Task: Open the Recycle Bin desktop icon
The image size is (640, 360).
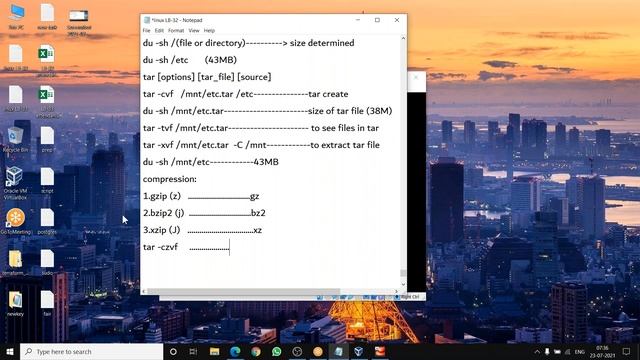Action: click(x=16, y=140)
